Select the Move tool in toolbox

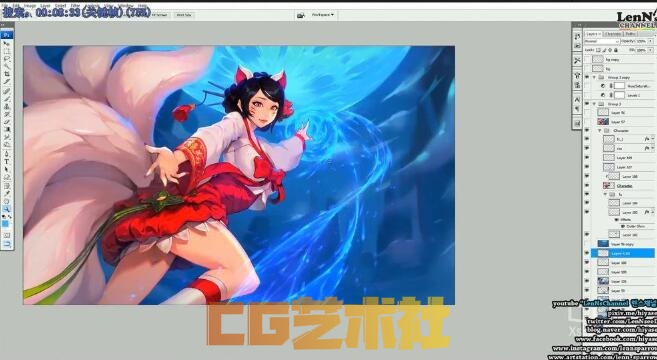coord(7,43)
